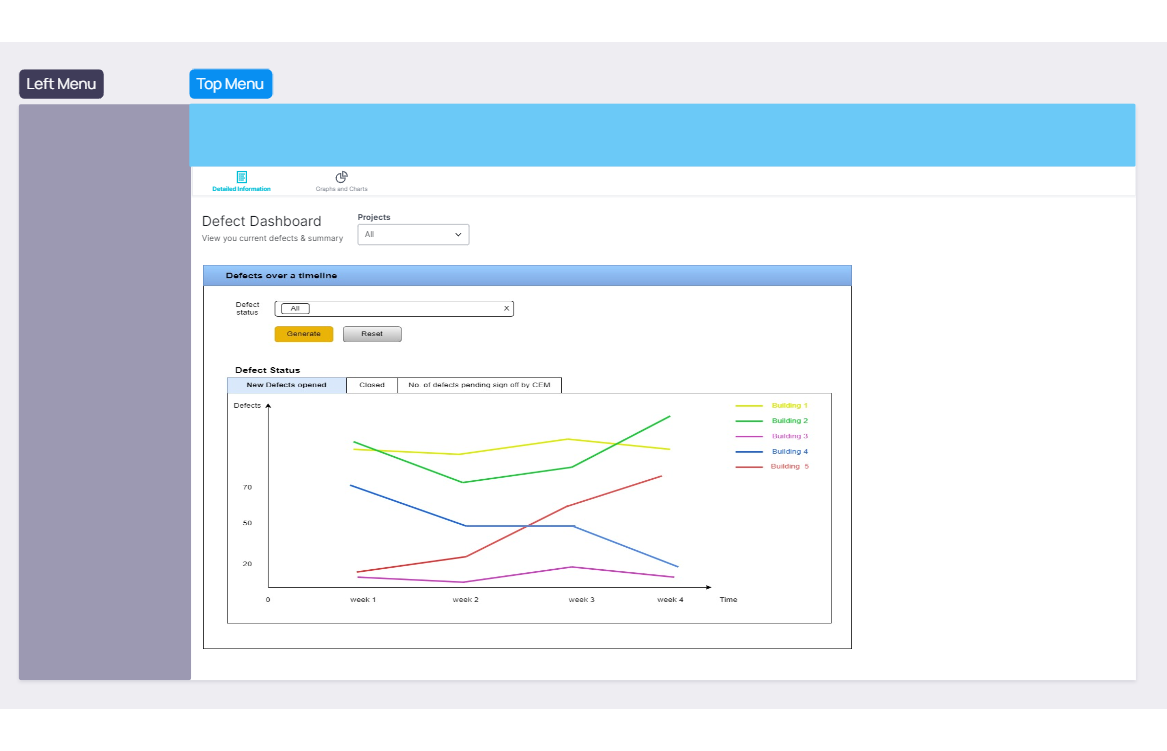Click the Top Menu label button
Screen dimensions: 1167x751
tap(231, 84)
